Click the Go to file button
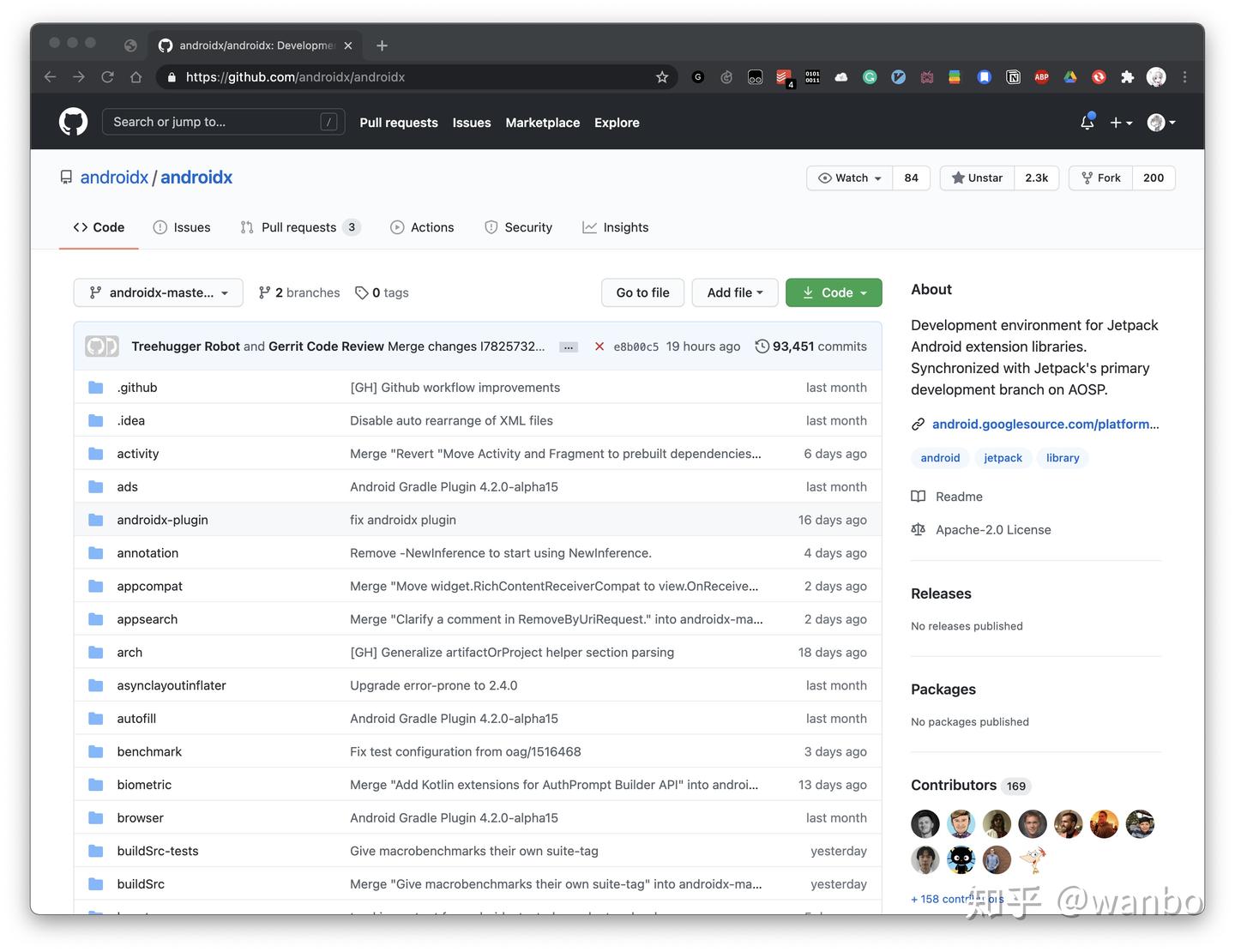Screen dimensions: 1235x952 tap(643, 292)
